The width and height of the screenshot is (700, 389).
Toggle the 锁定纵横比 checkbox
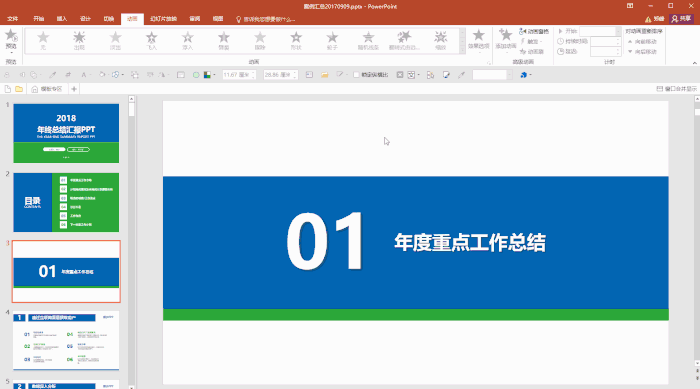tap(356, 75)
